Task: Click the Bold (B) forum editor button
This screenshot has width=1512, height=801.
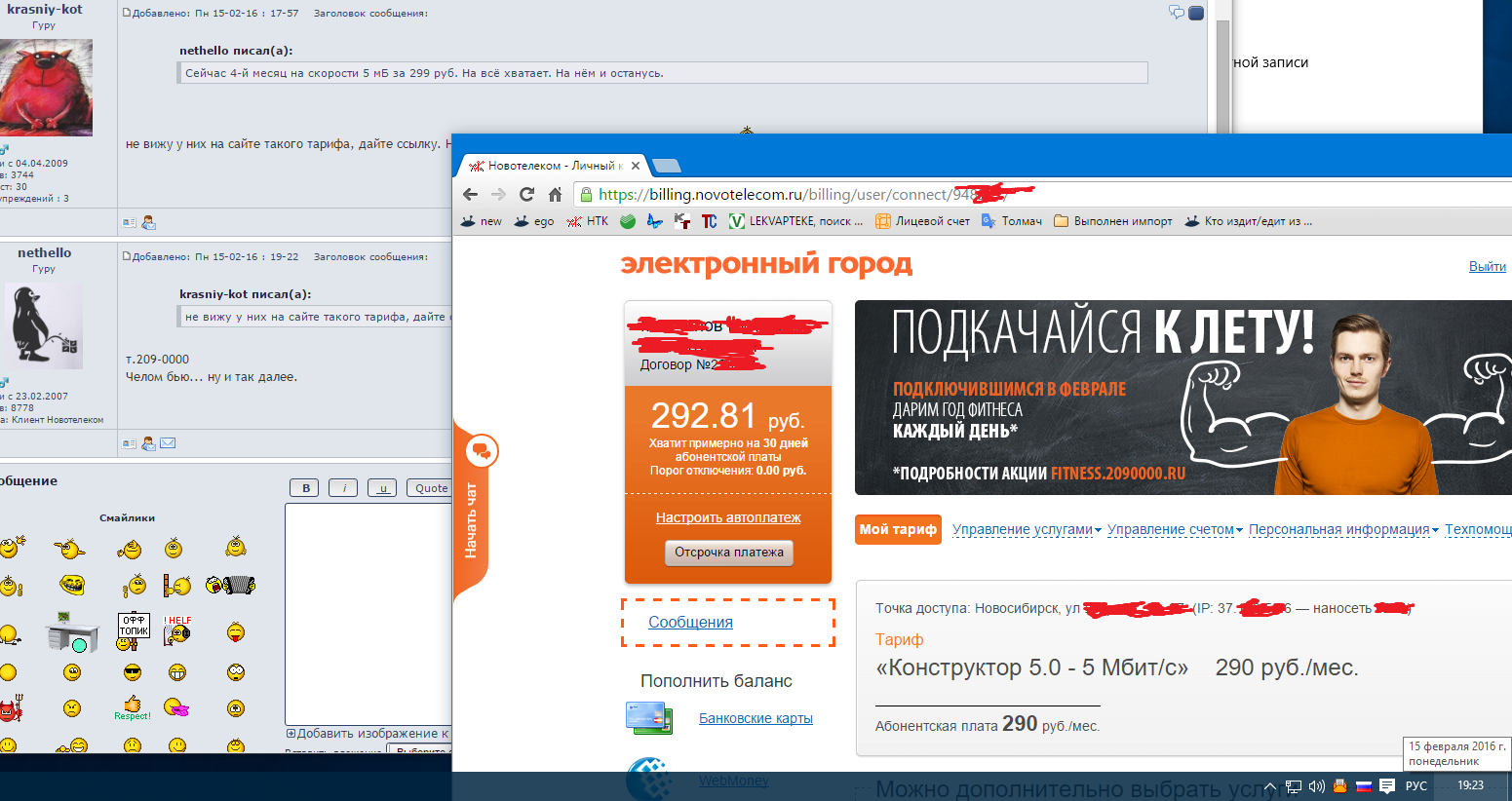Action: (305, 488)
